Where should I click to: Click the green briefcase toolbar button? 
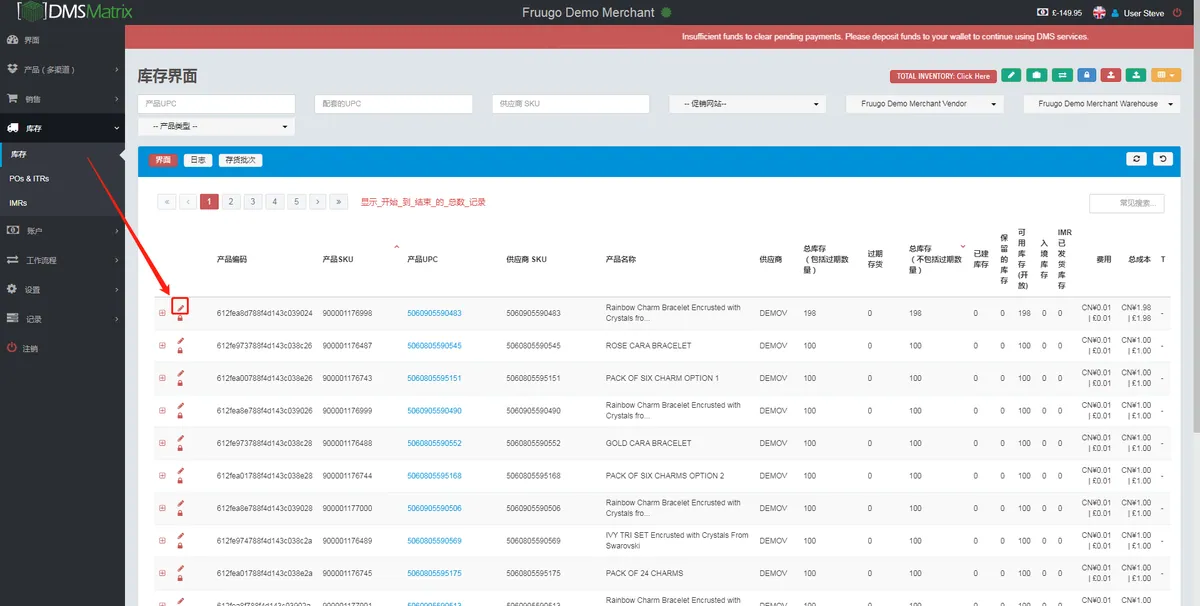click(x=1037, y=75)
